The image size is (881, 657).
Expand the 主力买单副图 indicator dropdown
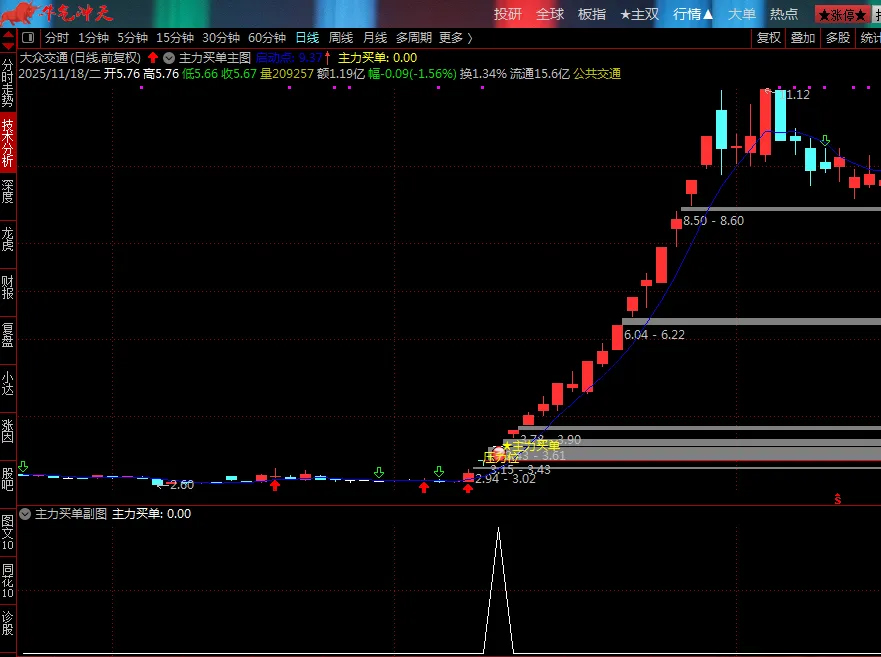point(25,514)
